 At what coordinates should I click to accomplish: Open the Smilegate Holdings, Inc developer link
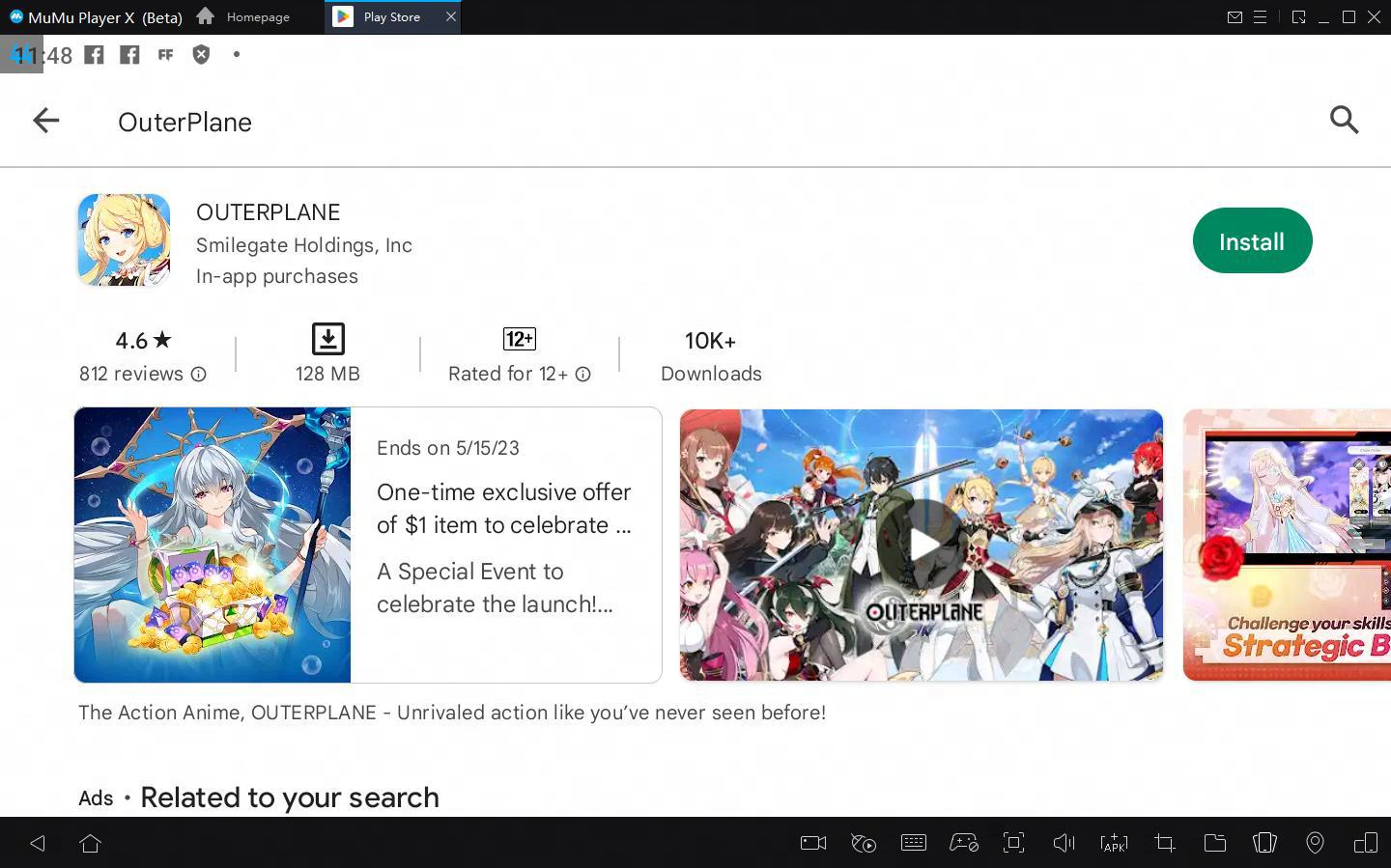point(303,245)
